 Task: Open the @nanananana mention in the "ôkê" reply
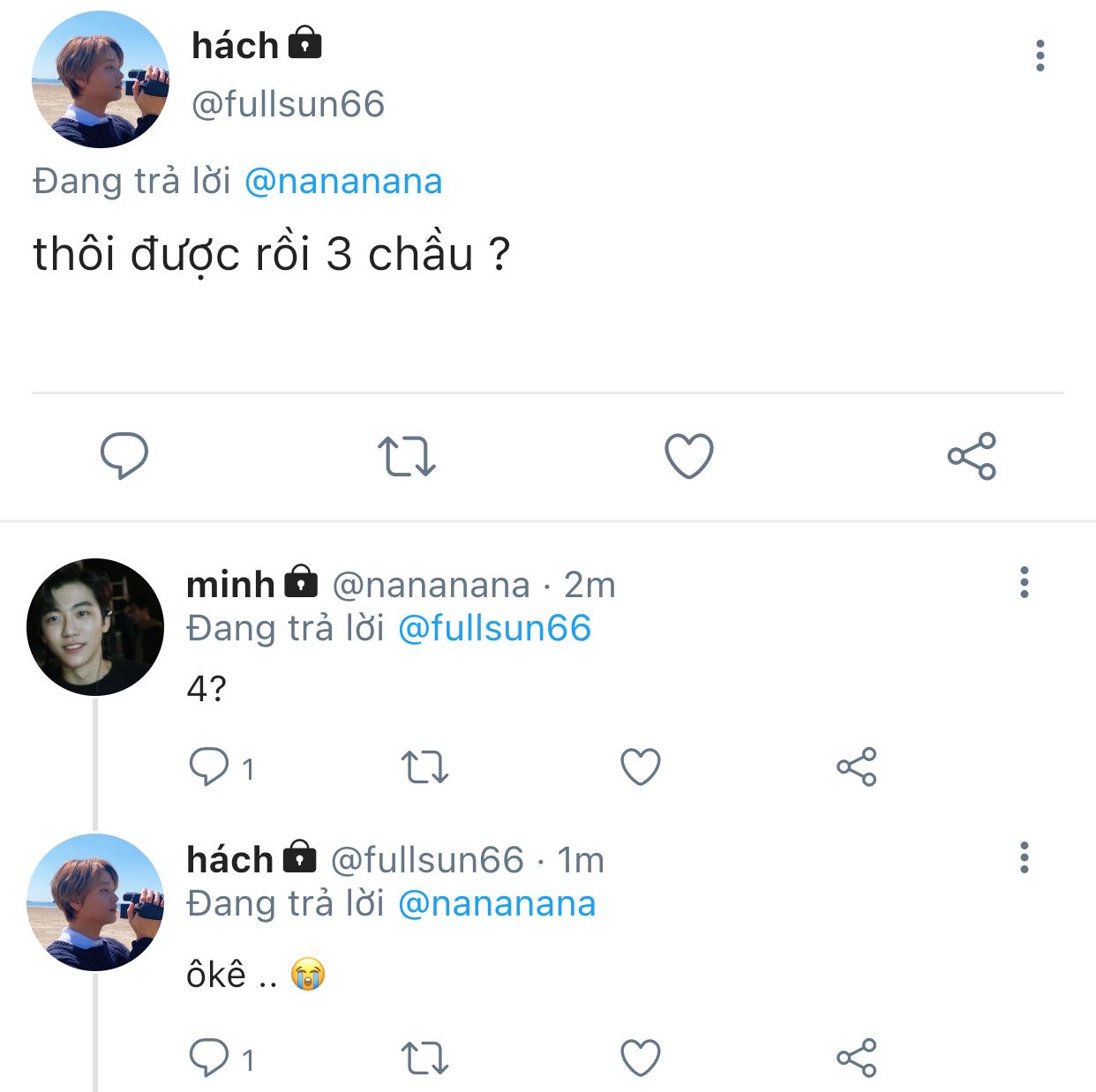pyautogui.click(x=497, y=903)
